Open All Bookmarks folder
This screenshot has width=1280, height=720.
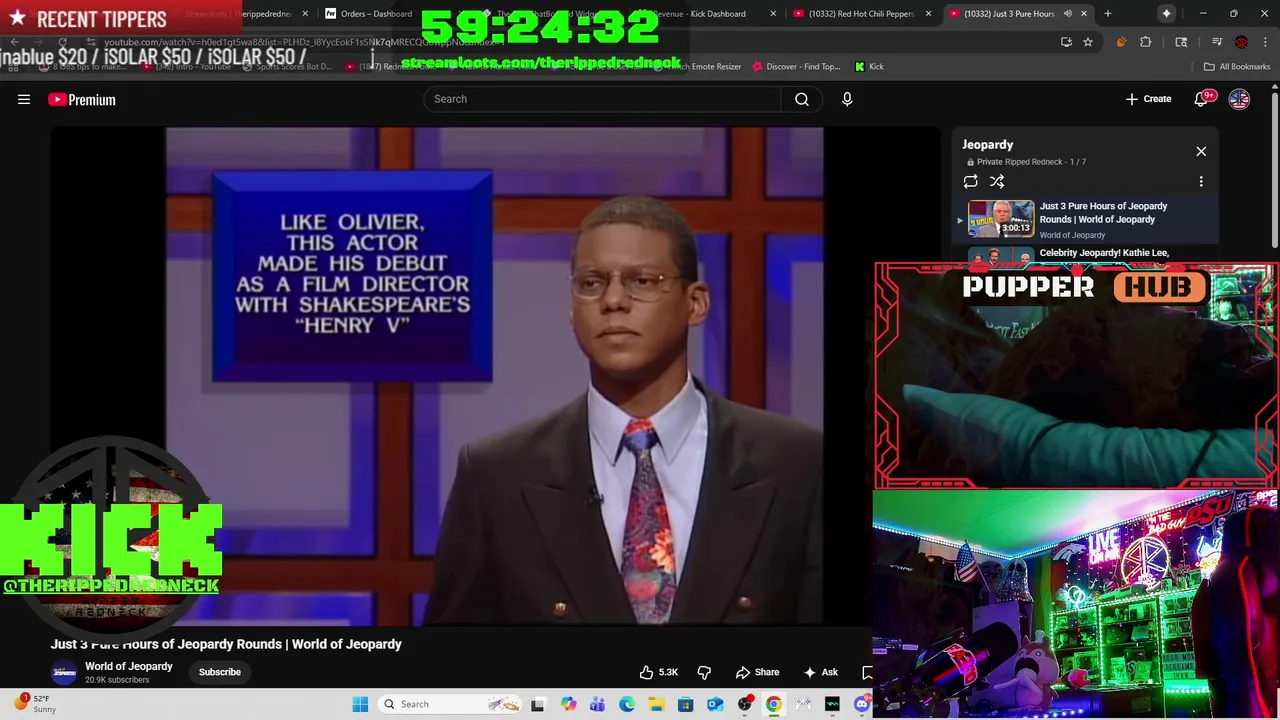(x=1237, y=67)
